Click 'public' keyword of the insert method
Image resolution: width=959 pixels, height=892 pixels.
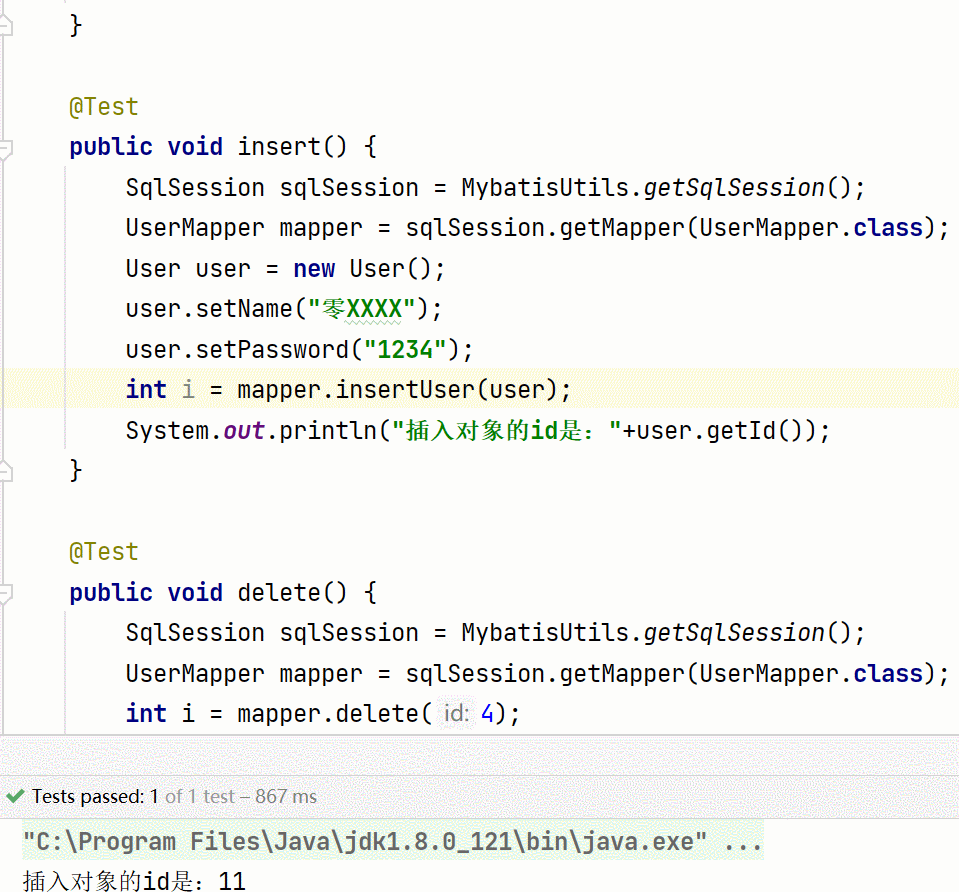click(x=111, y=147)
